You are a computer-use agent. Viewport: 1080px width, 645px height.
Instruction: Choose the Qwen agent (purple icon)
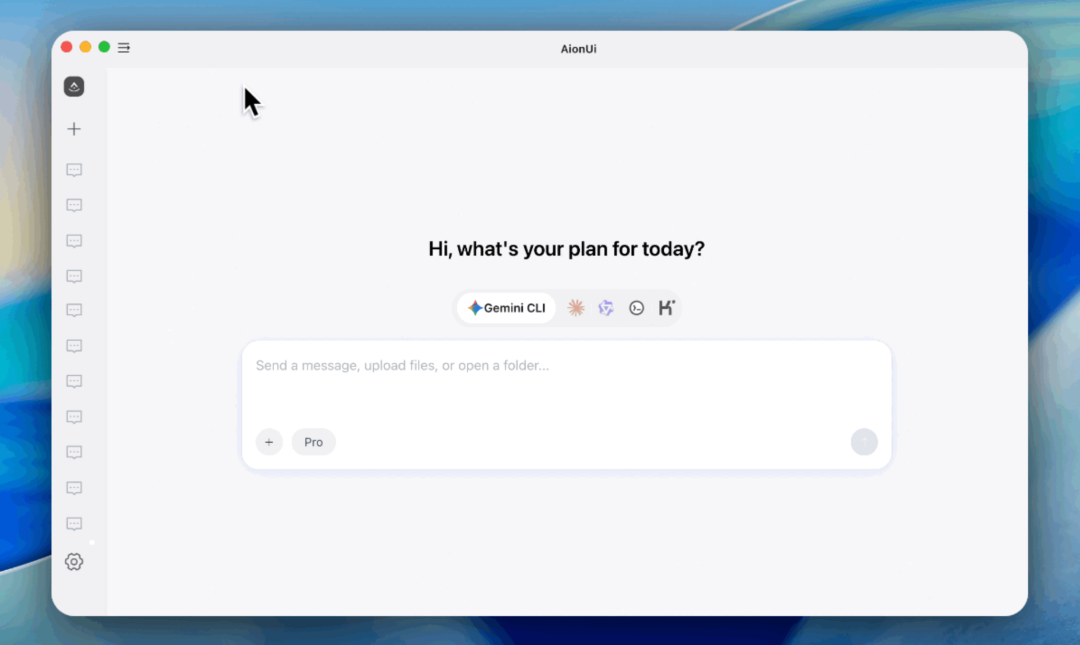(x=606, y=308)
